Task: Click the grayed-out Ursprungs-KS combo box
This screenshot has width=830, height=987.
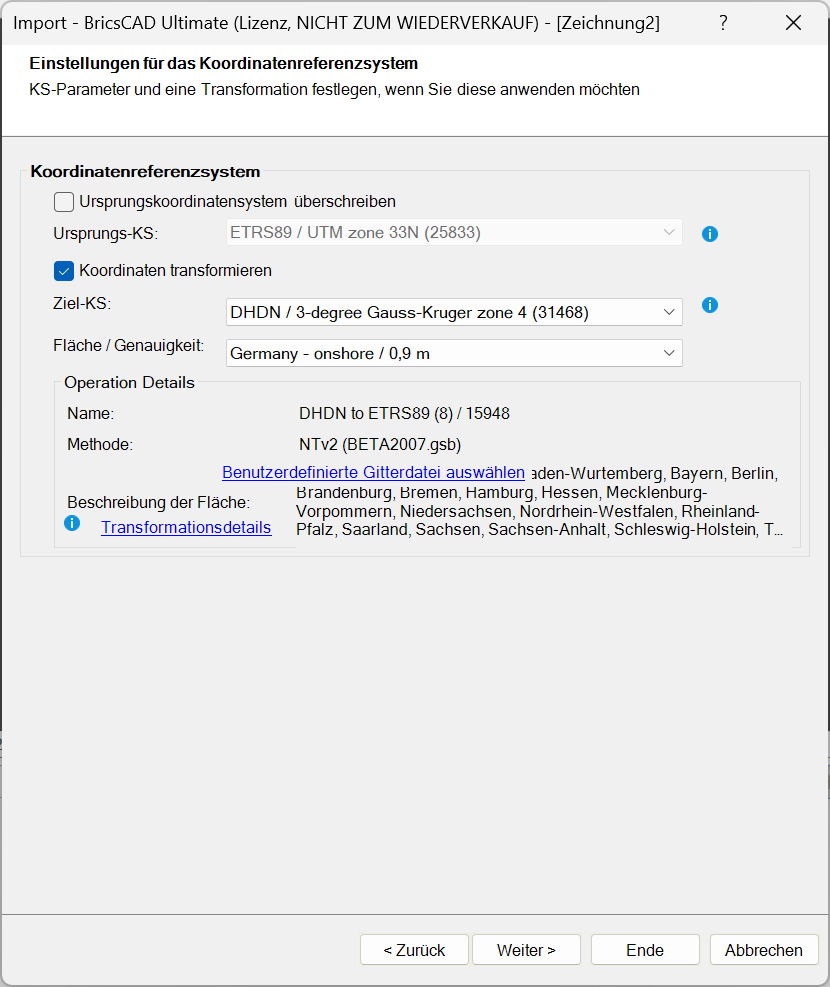Action: tap(454, 232)
